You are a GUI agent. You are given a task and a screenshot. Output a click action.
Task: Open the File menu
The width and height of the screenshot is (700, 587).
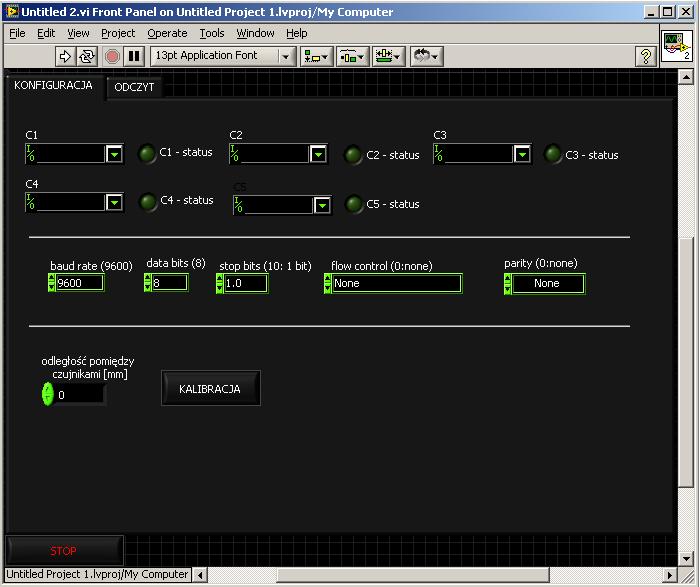pos(17,33)
